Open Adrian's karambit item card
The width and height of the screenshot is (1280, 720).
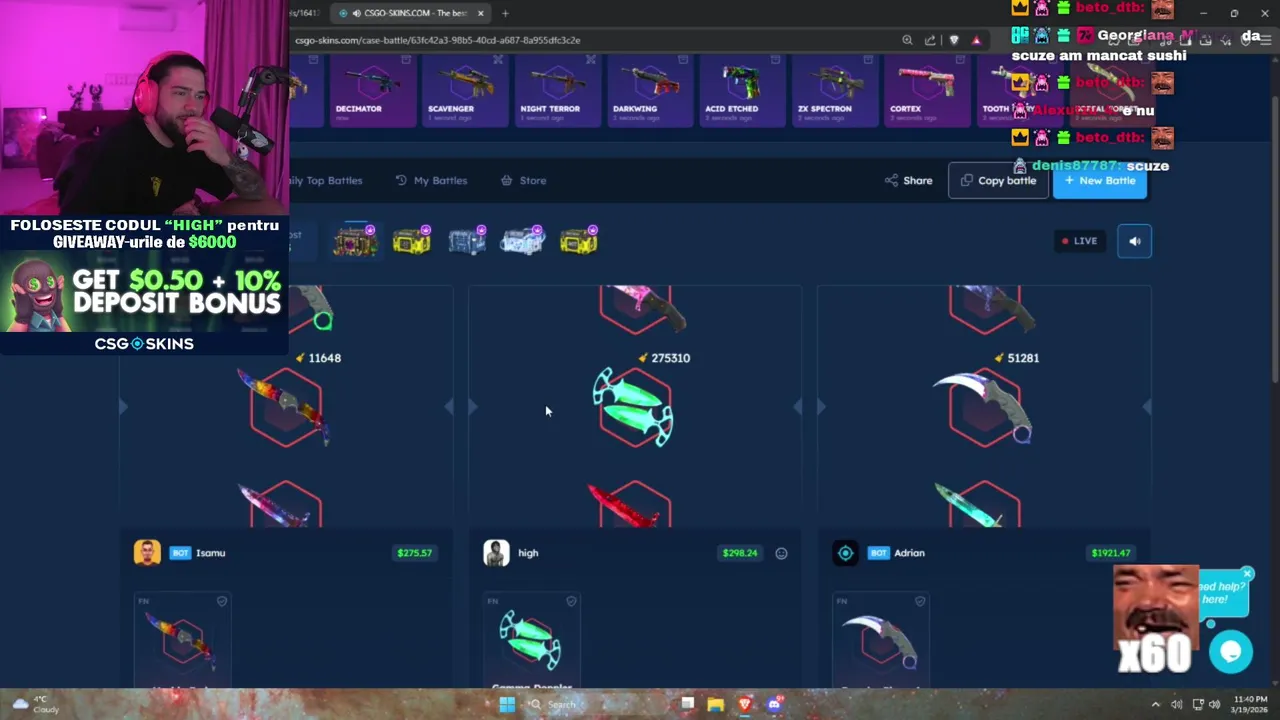880,640
